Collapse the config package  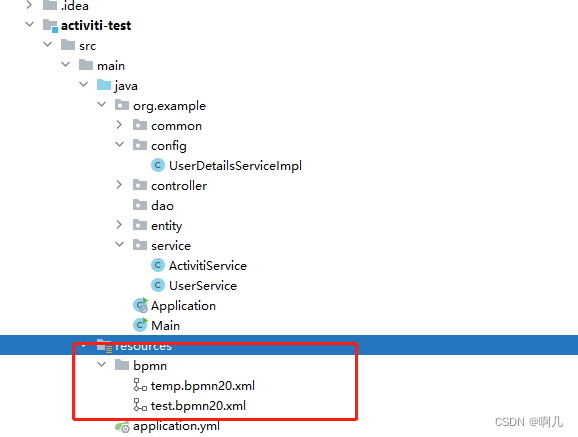tap(119, 145)
